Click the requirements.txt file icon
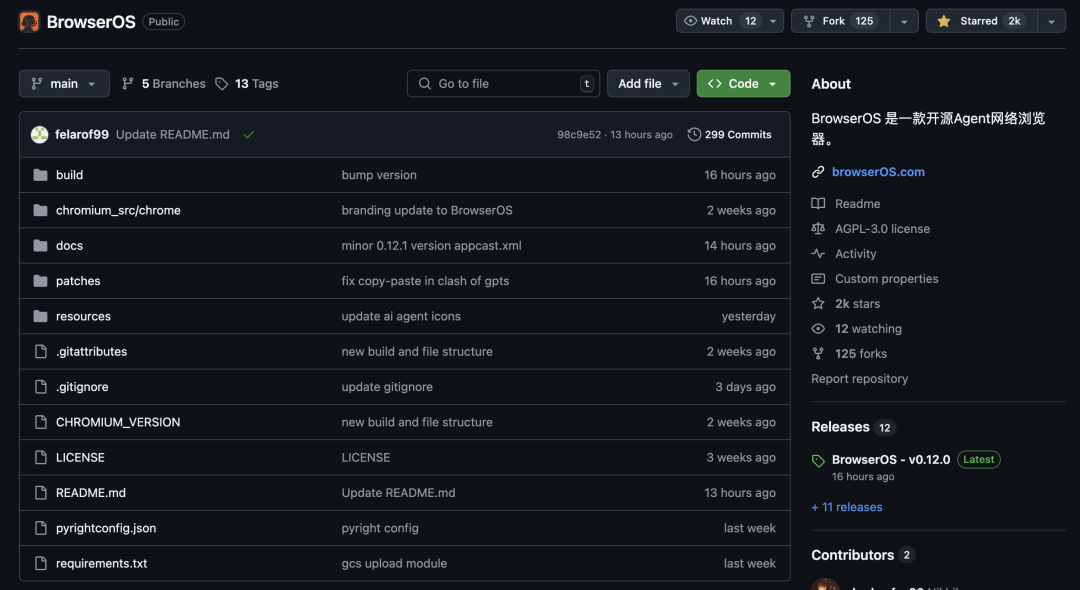 coord(41,563)
